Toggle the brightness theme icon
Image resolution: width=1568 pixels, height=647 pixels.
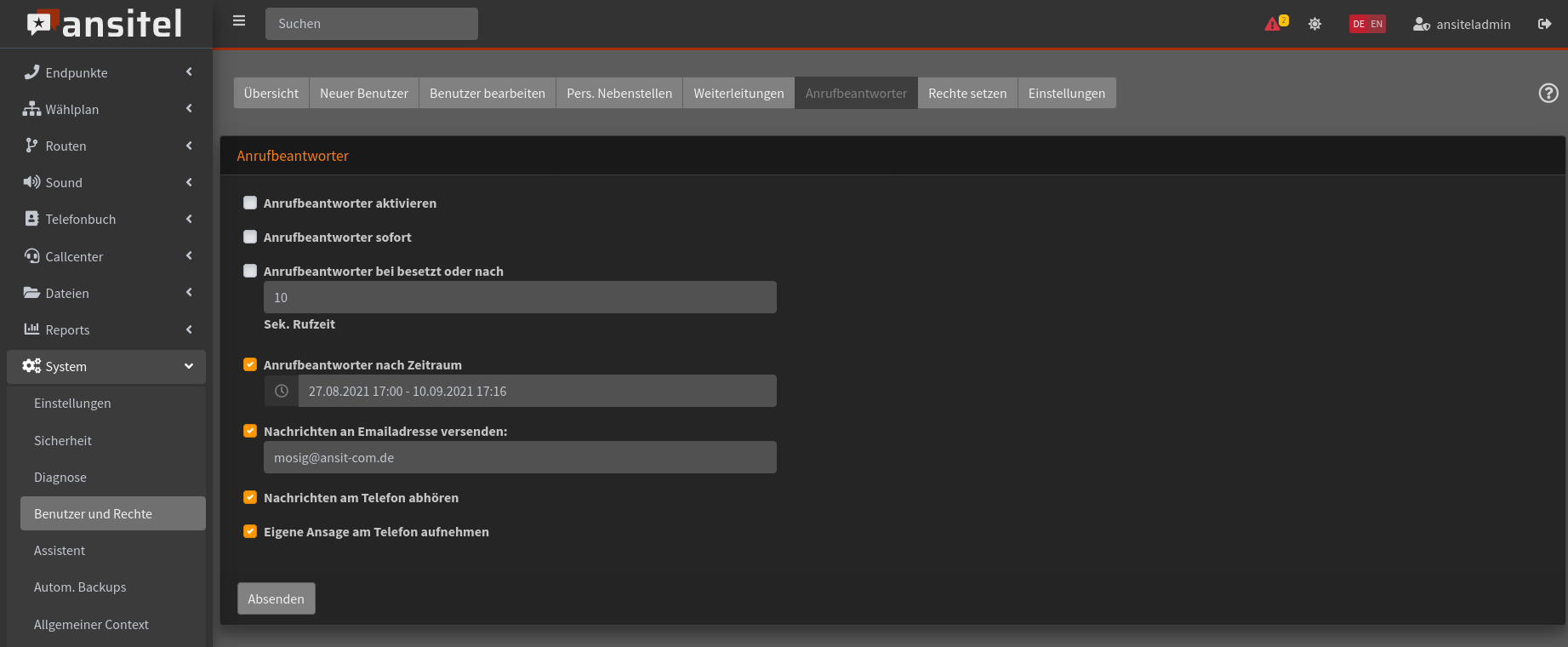coord(1314,24)
